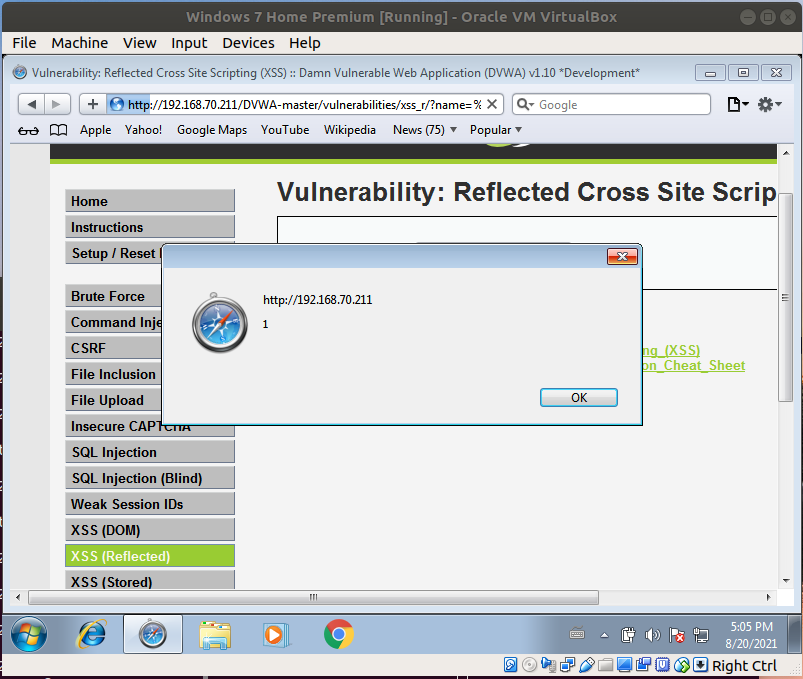Select Weak Session IDs in sidebar
The image size is (803, 679).
[x=150, y=504]
